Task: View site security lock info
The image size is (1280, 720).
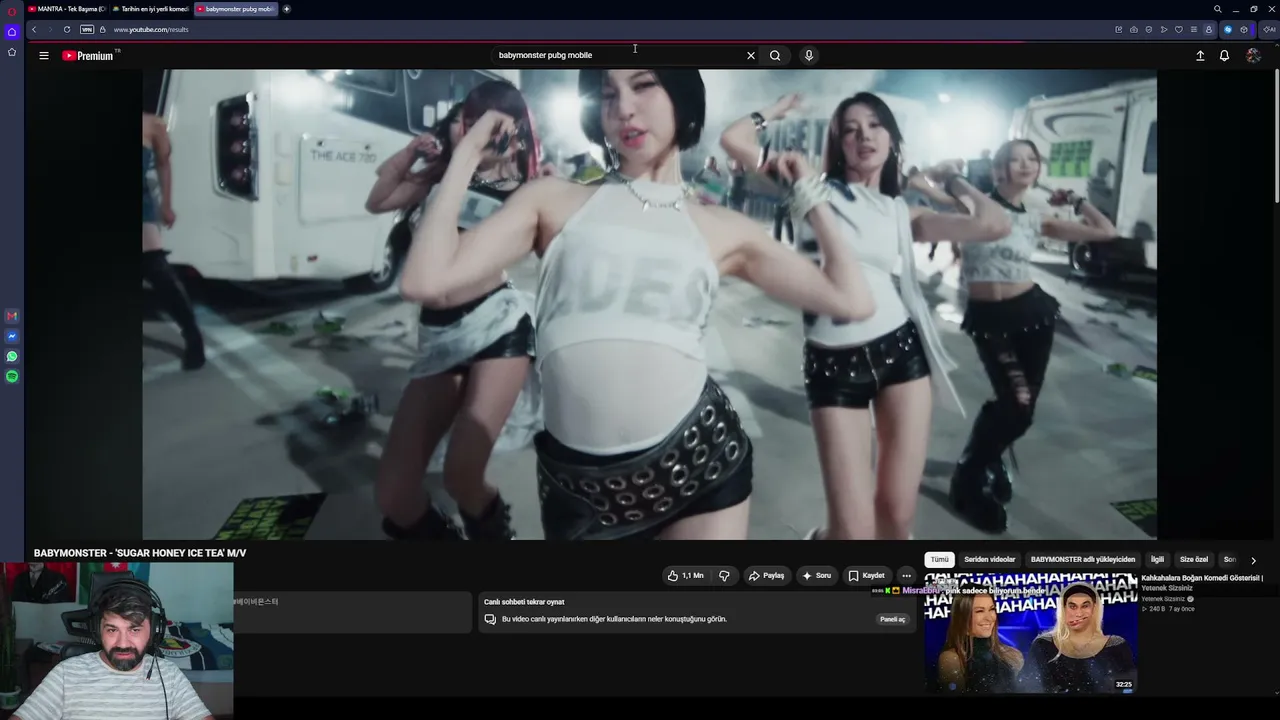Action: pos(102,30)
